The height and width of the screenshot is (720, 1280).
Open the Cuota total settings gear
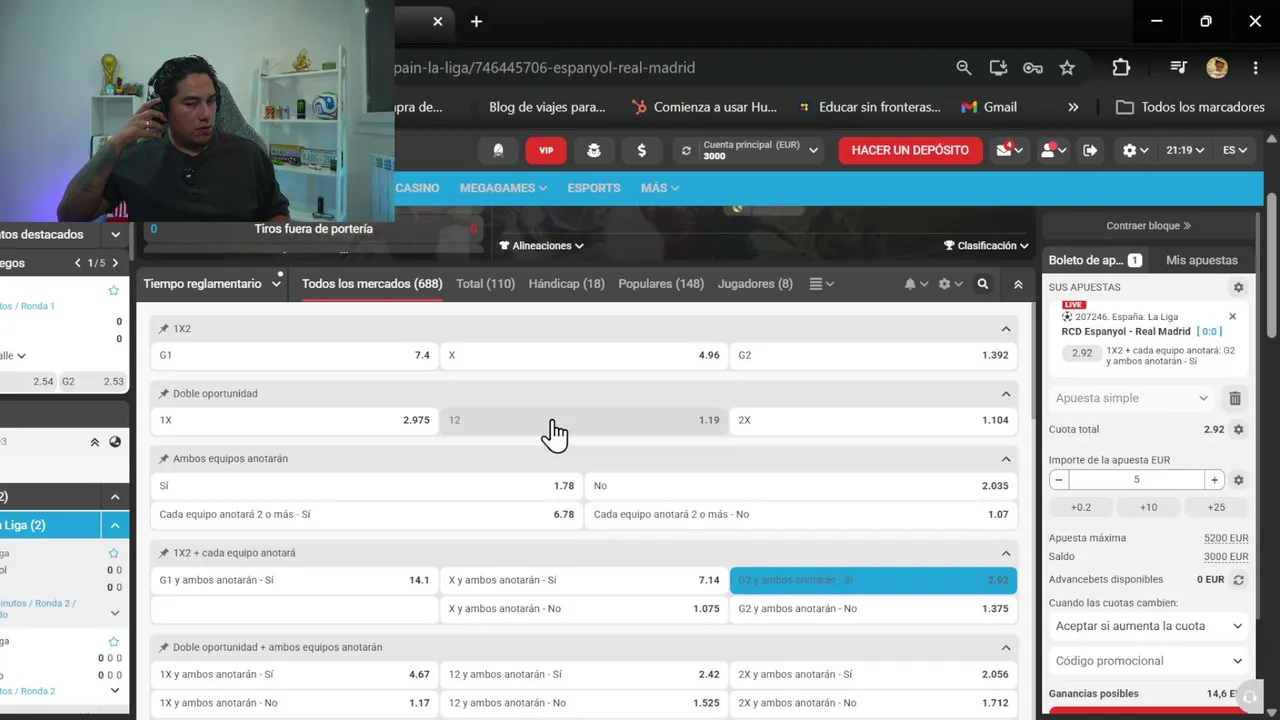pos(1238,429)
